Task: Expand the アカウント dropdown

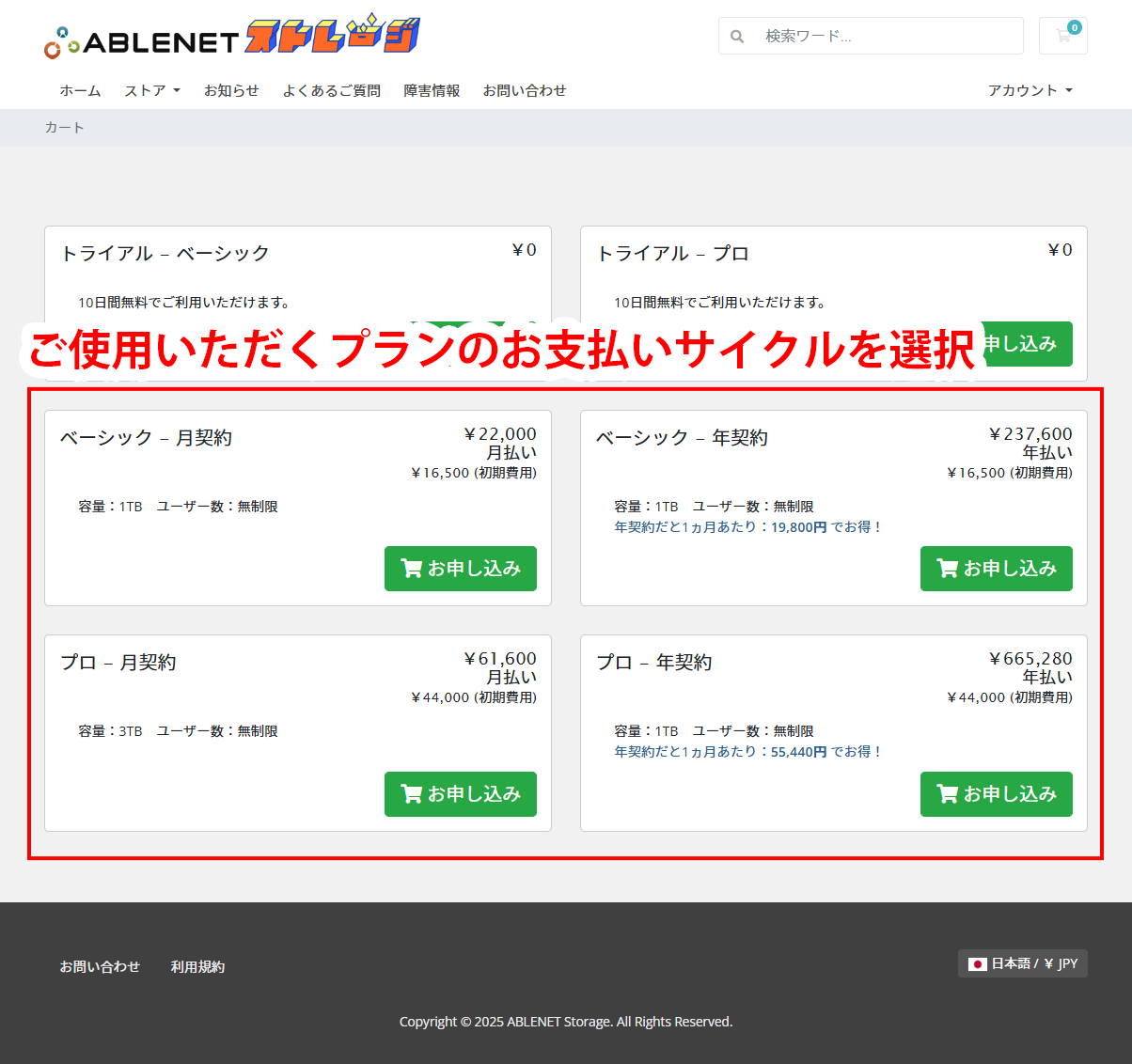Action: (x=1028, y=90)
